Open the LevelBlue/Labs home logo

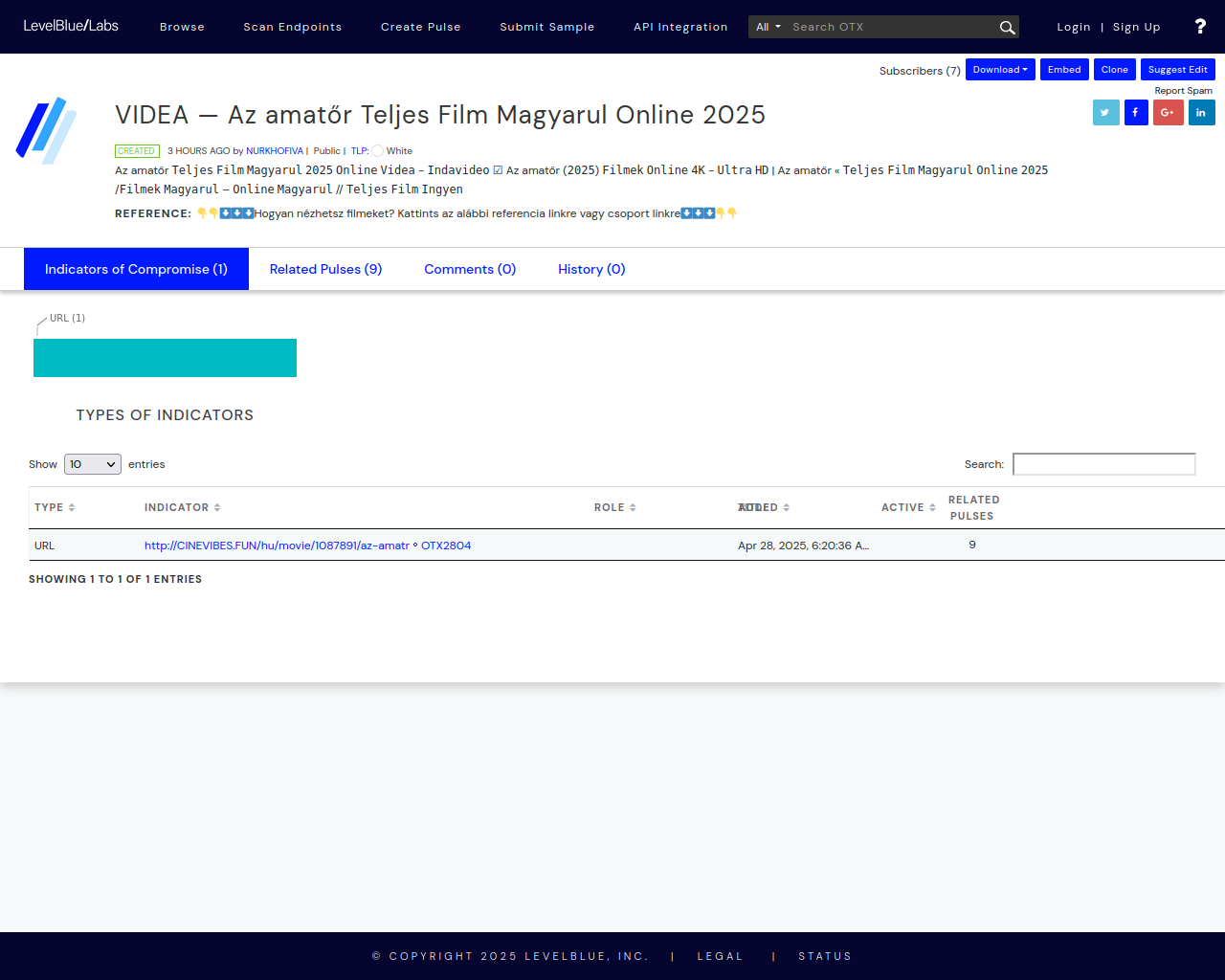pyautogui.click(x=71, y=26)
